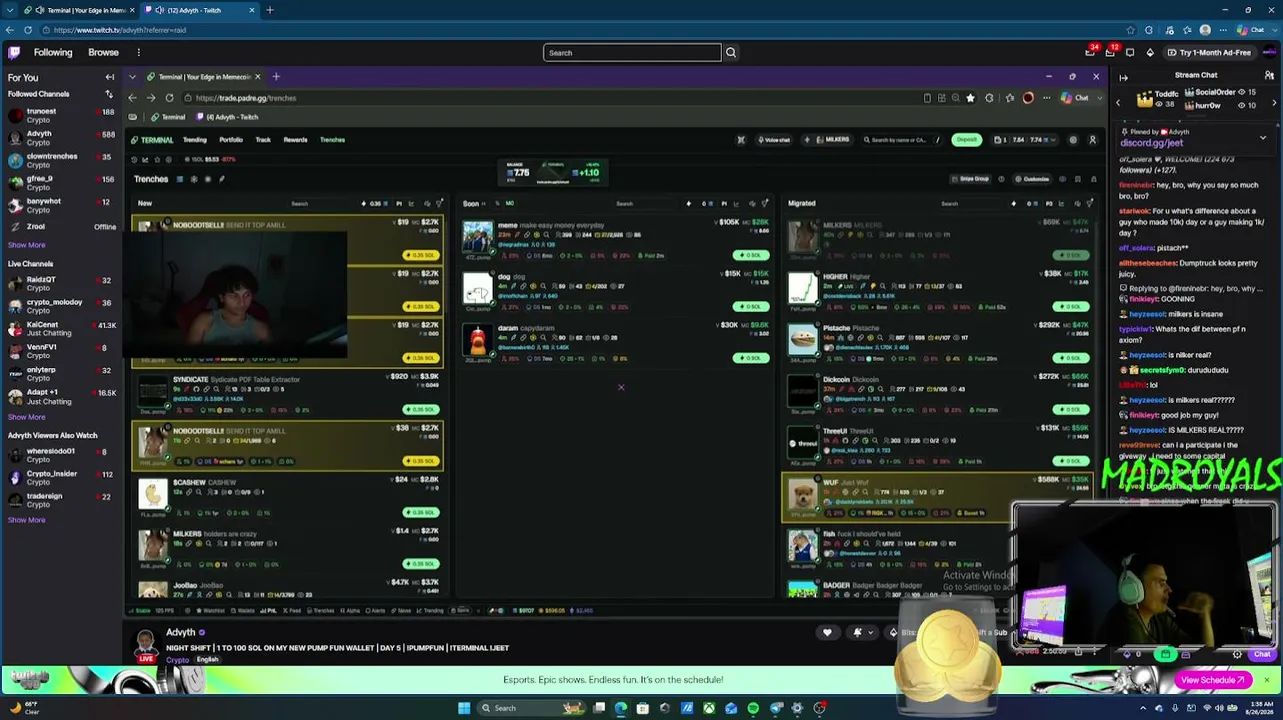Open Spotify from the taskbar
The image size is (1283, 720).
point(753,708)
